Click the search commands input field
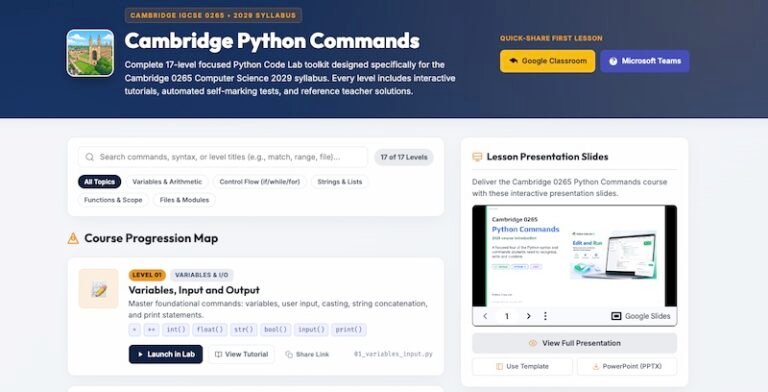This screenshot has width=768, height=392. (223, 157)
